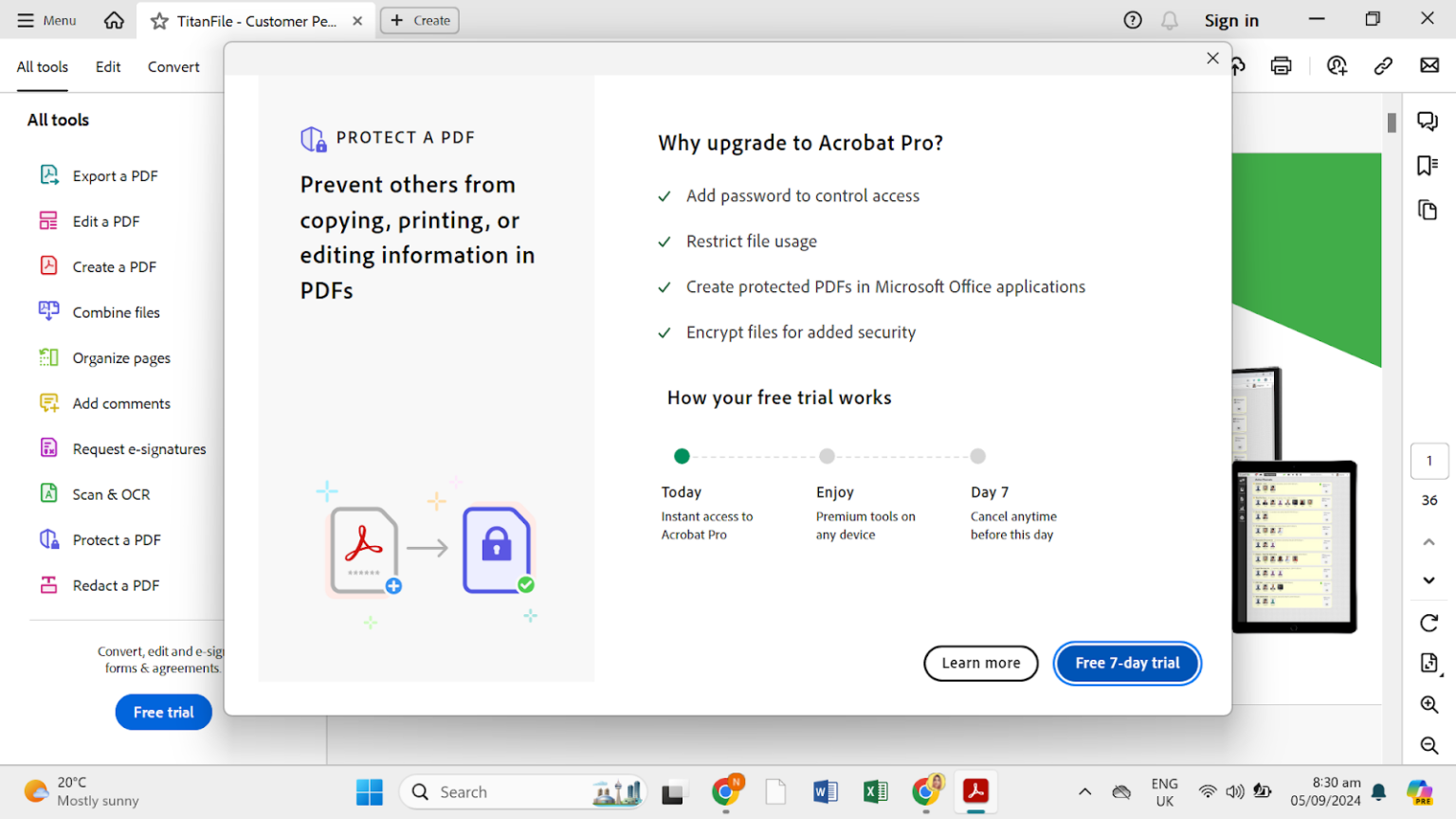The width and height of the screenshot is (1456, 819).
Task: Rotate the current page
Action: coord(1428,623)
